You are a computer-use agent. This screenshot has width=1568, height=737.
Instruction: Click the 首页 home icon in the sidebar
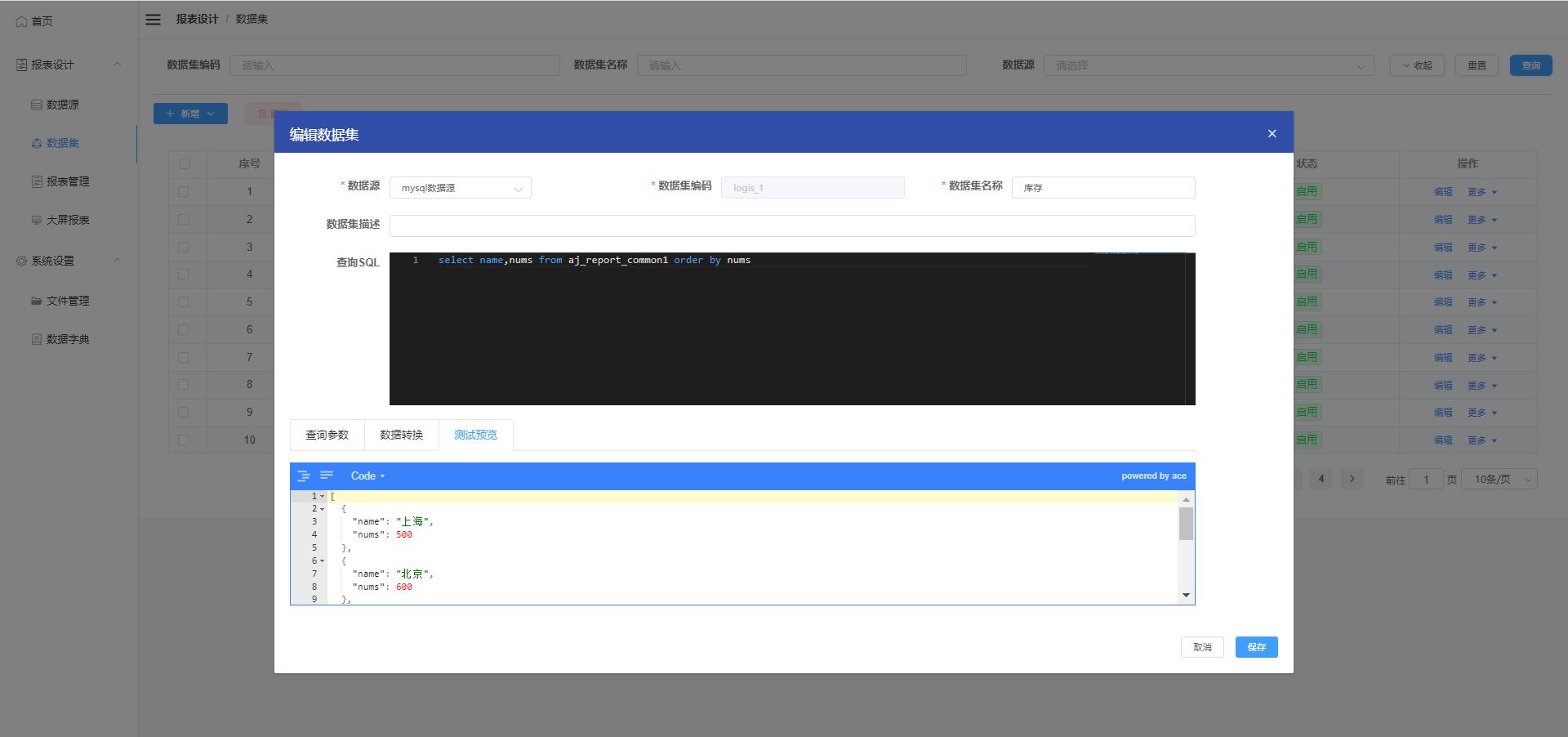[21, 21]
